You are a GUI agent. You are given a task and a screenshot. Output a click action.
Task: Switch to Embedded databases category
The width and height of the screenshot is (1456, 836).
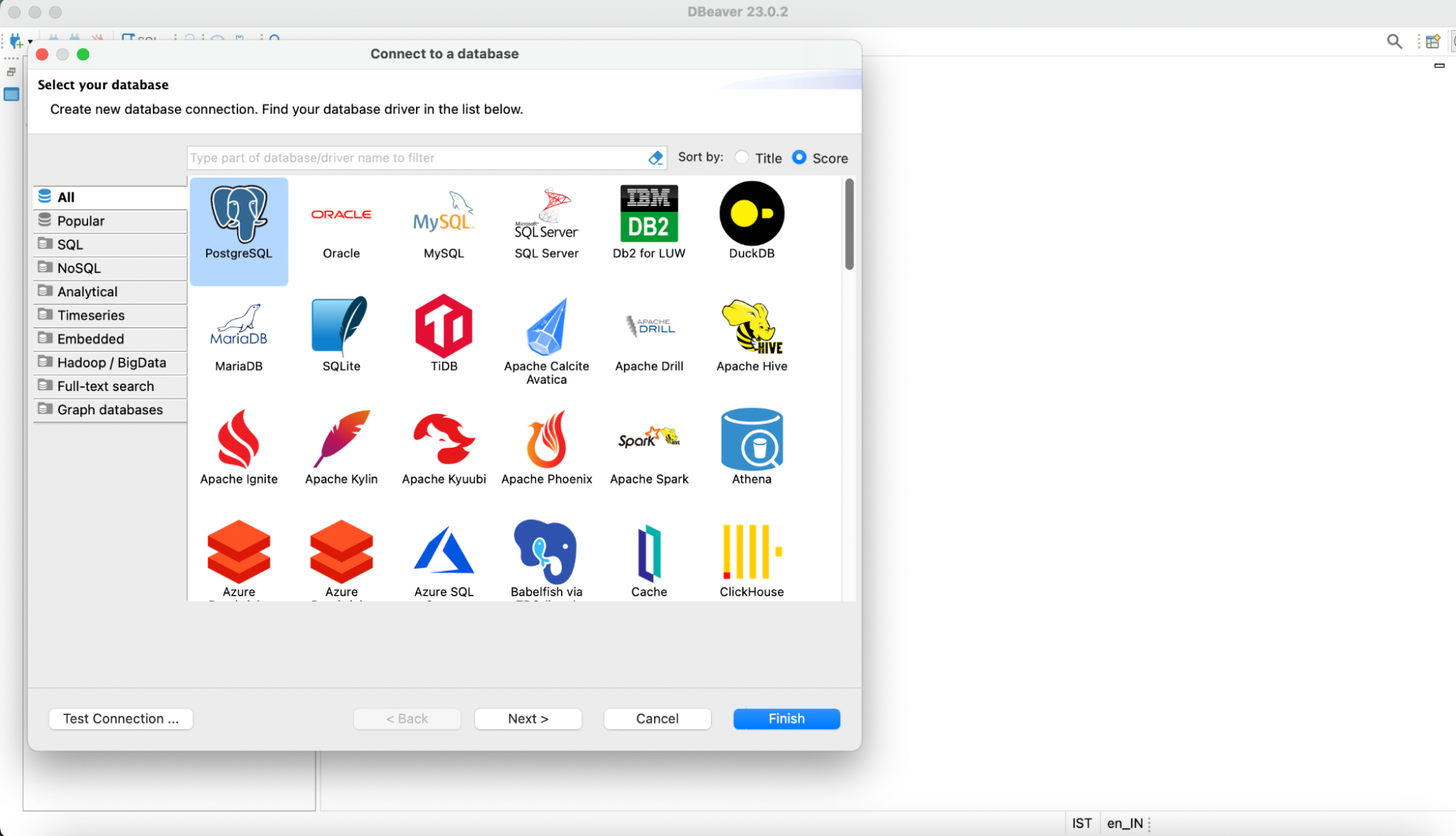click(x=110, y=339)
